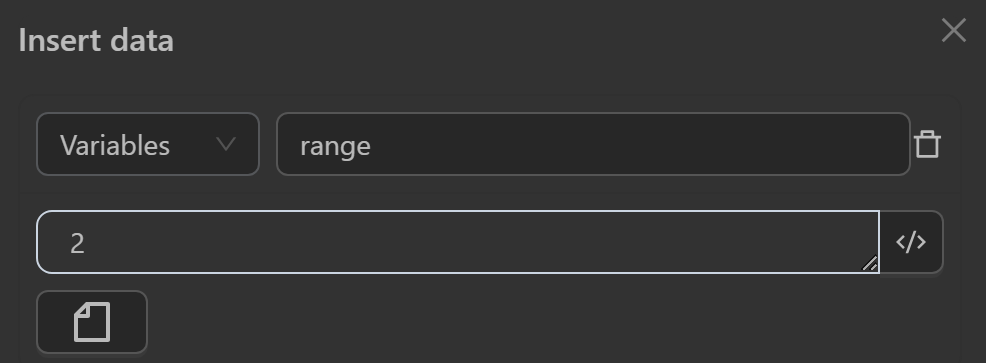986x363 pixels.
Task: Delete the range variable using trash icon
Action: (927, 144)
